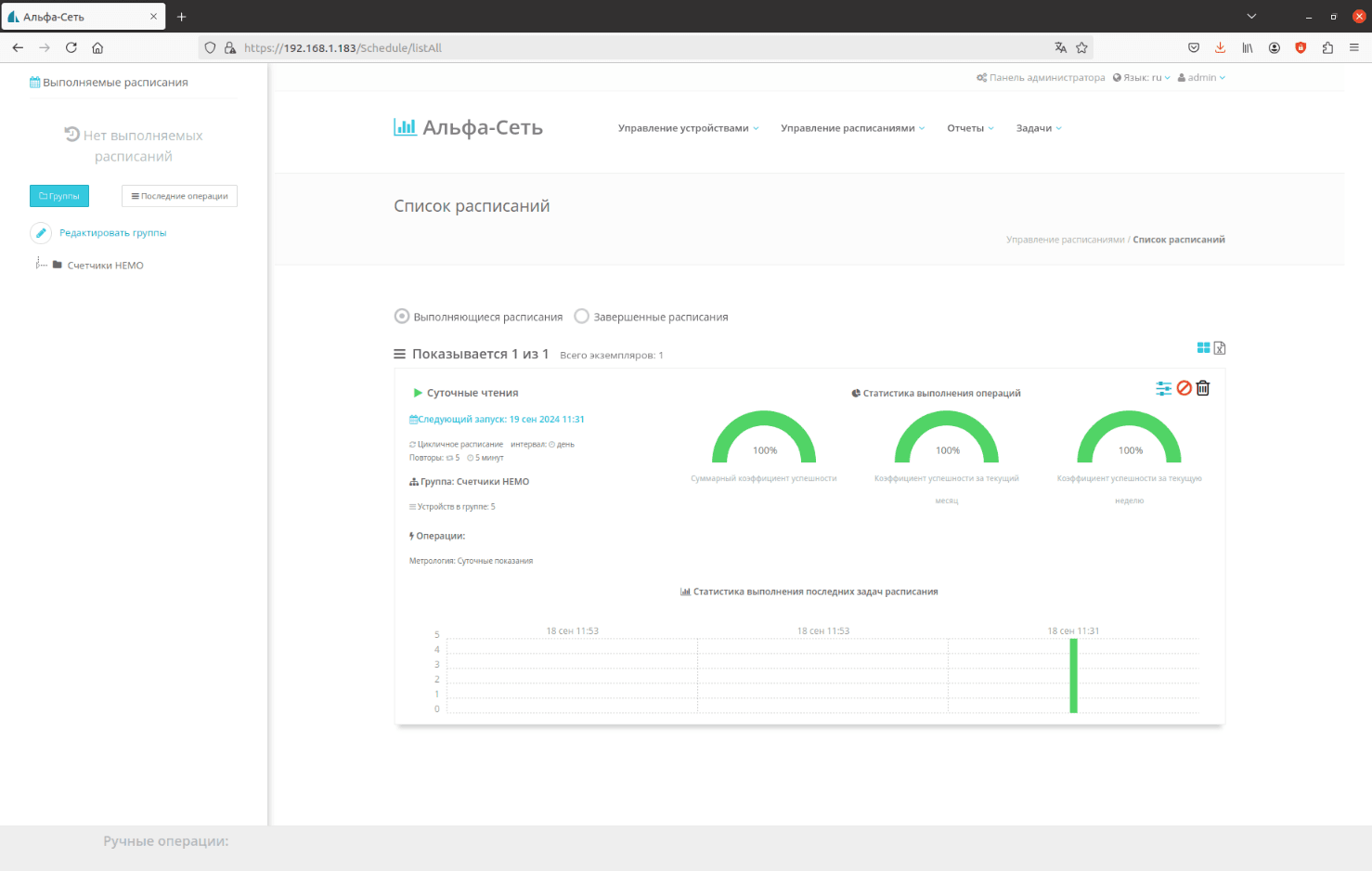Click the translate page icon in address bar
This screenshot has height=871, width=1372.
(x=1060, y=47)
